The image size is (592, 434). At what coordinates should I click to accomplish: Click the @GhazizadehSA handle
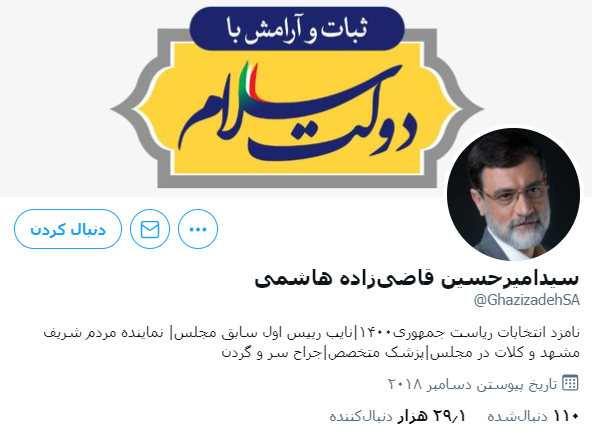tap(526, 300)
